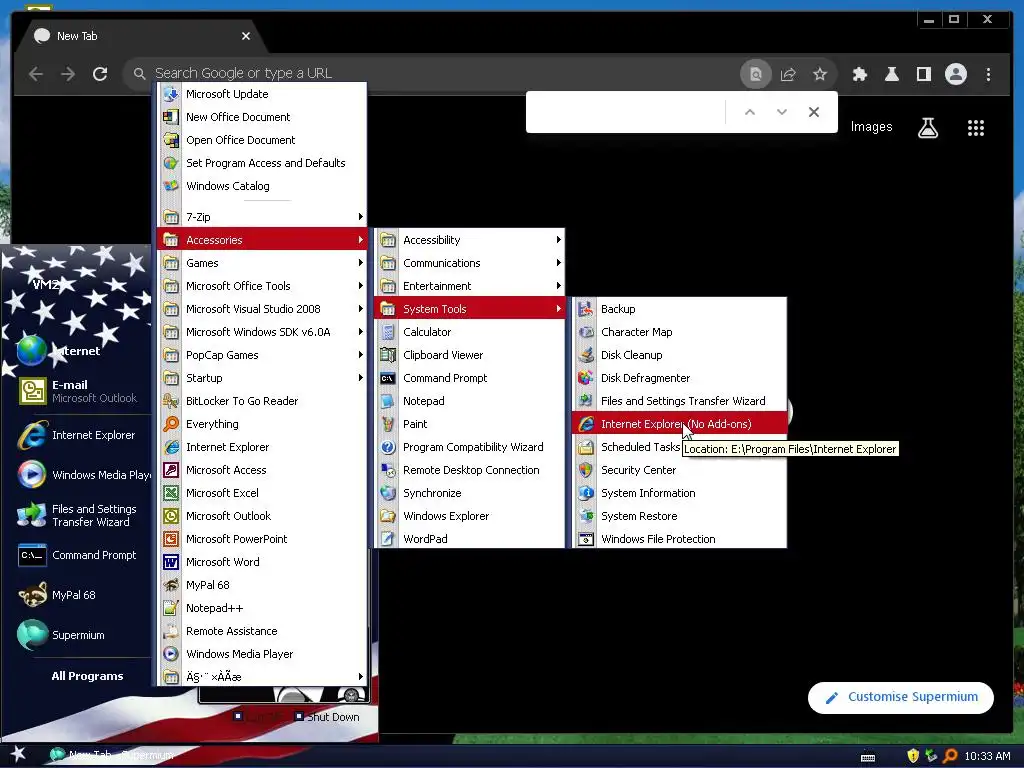Viewport: 1024px width, 768px height.
Task: Click the Microsoft Excel icon
Action: (171, 492)
